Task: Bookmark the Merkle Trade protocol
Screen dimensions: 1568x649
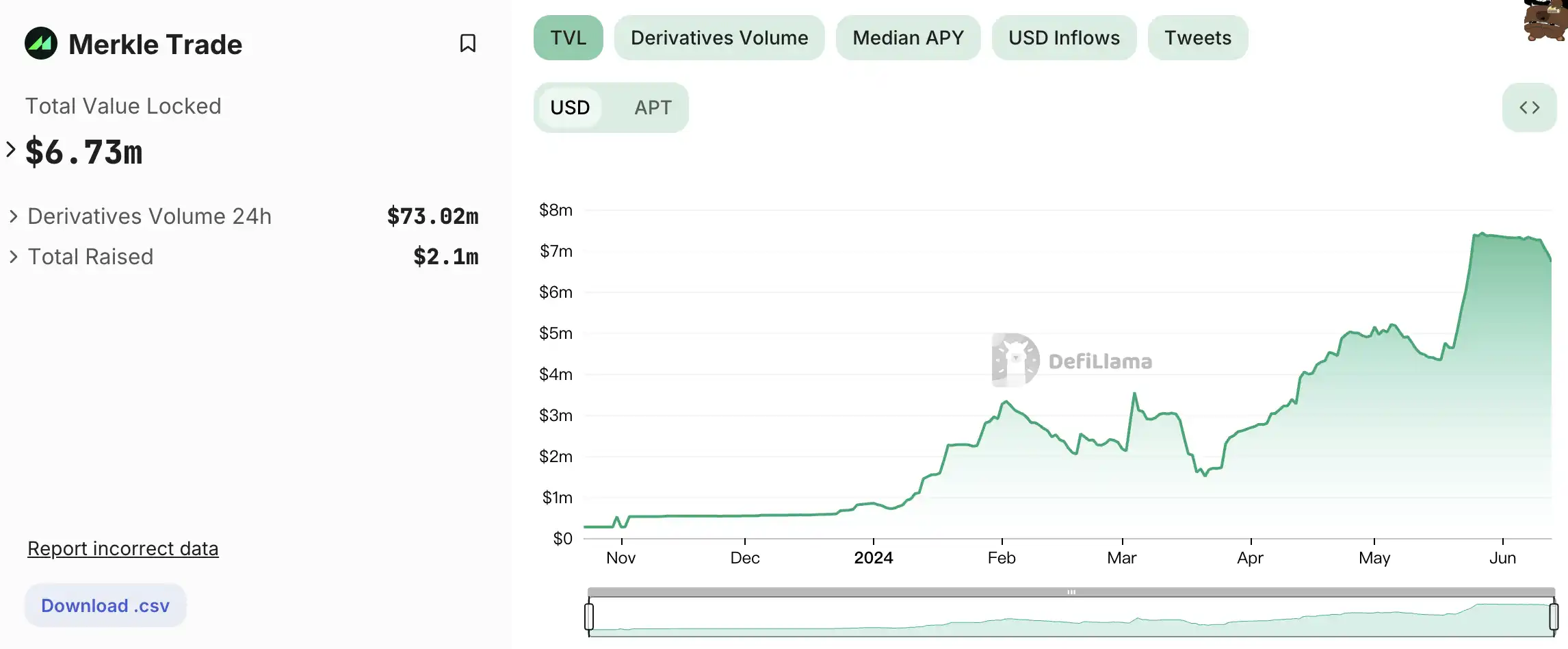Action: click(x=468, y=43)
